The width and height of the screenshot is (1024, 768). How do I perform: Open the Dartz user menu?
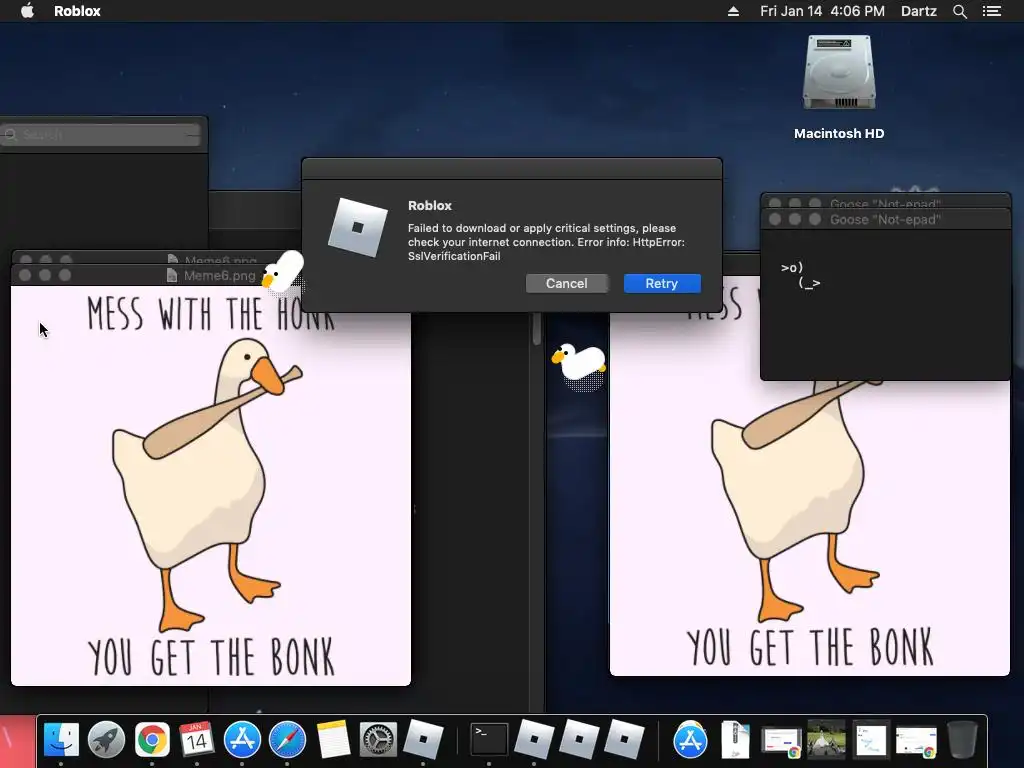click(918, 11)
